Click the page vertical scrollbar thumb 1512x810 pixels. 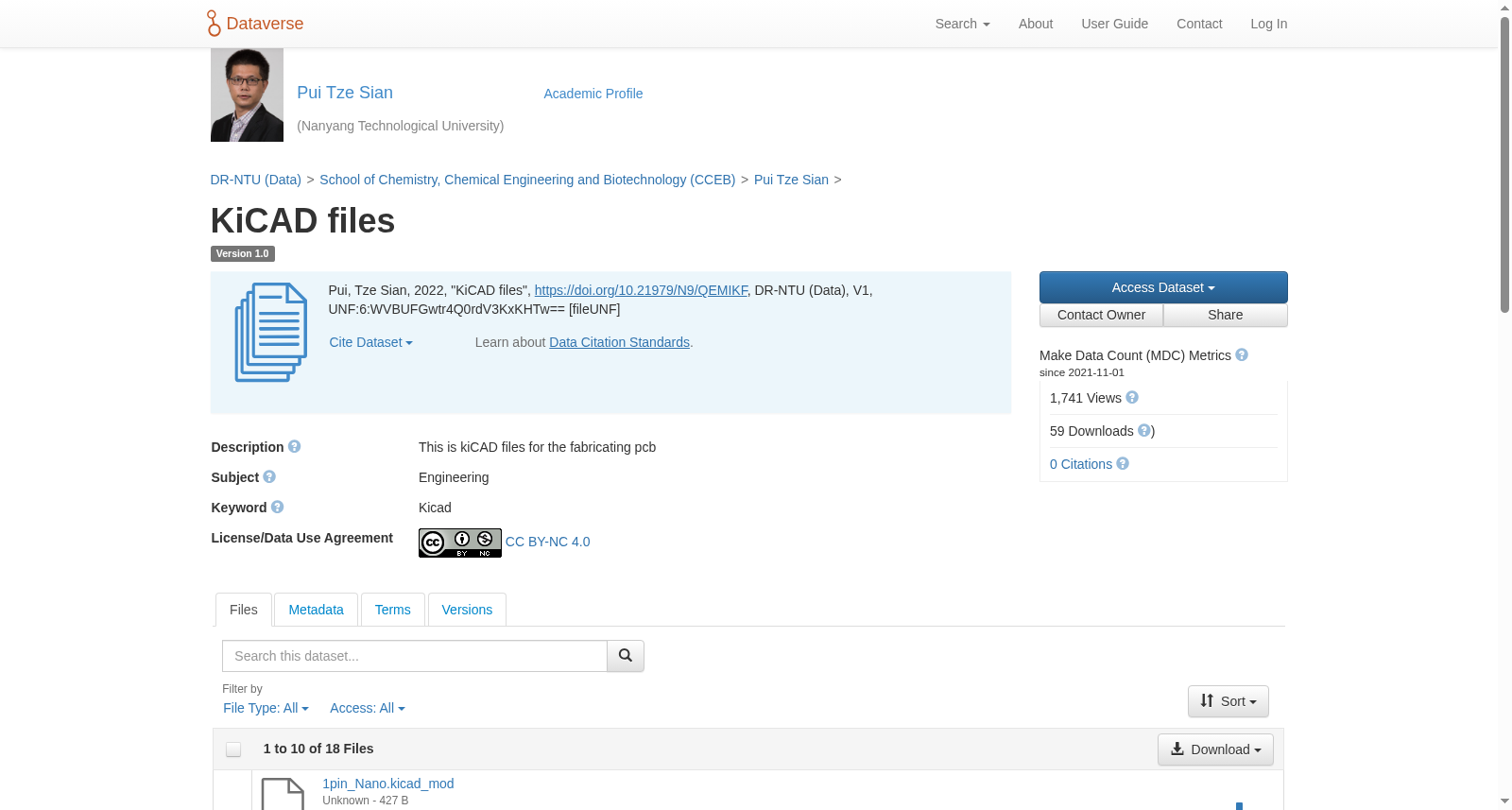(1504, 164)
